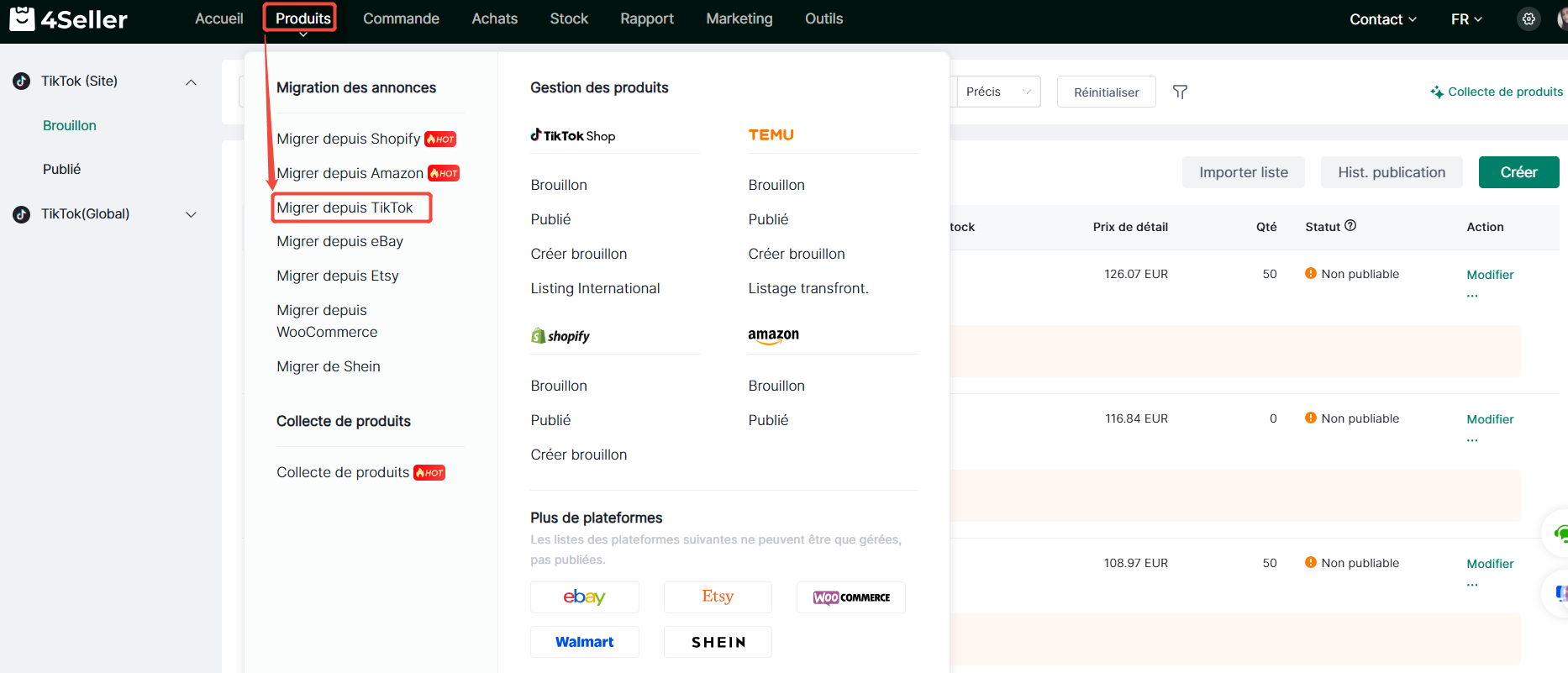
Task: Click more actions dots for 116.84 EUR row
Action: (1472, 440)
